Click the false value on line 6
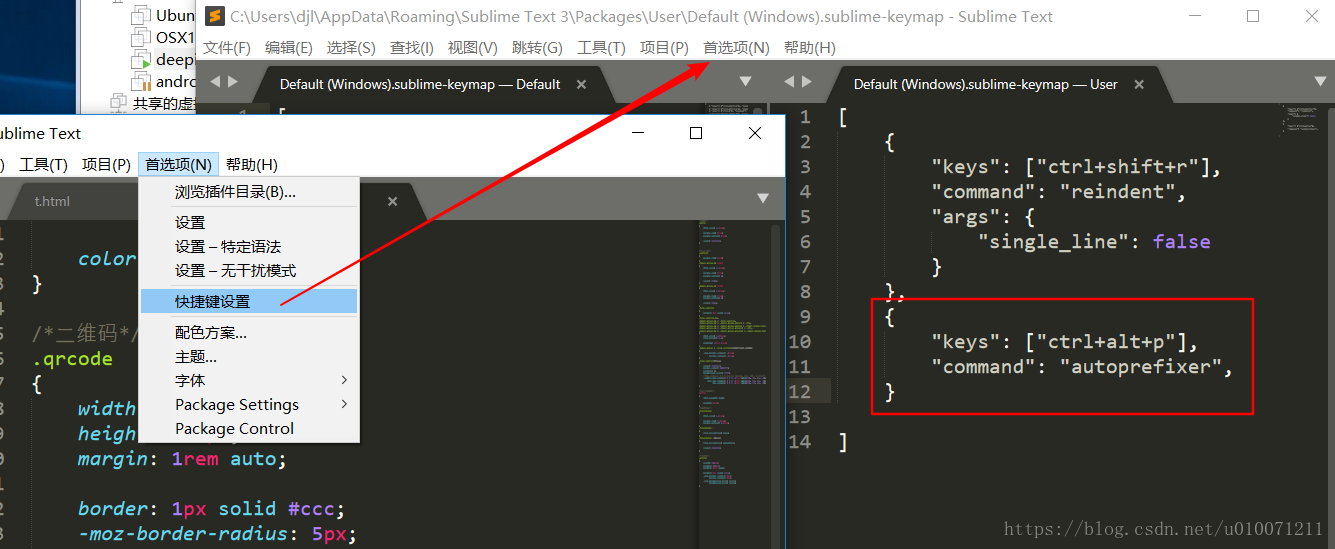Viewport: 1335px width, 549px height. (x=1181, y=242)
